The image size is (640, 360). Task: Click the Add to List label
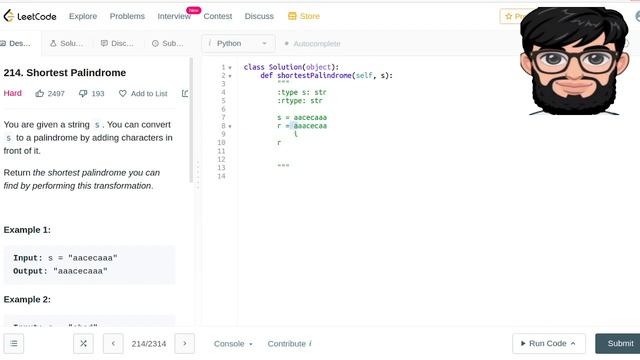(x=149, y=93)
